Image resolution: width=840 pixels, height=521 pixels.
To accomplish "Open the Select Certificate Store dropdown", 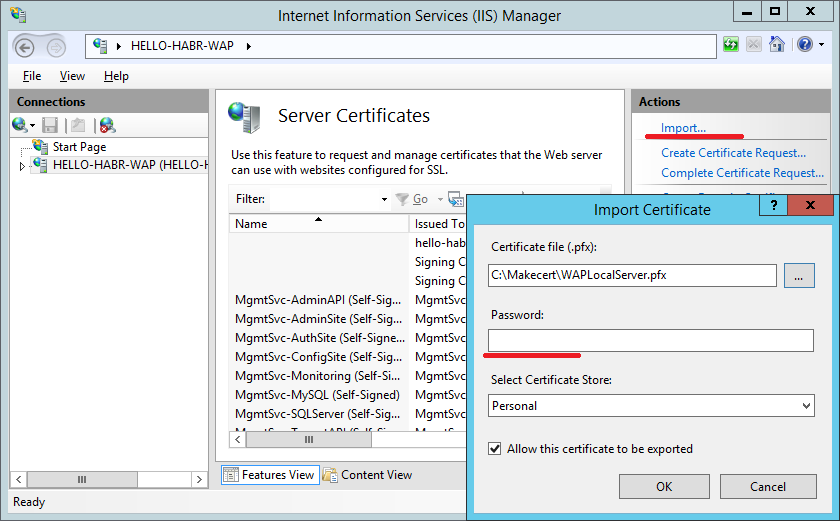I will point(806,406).
